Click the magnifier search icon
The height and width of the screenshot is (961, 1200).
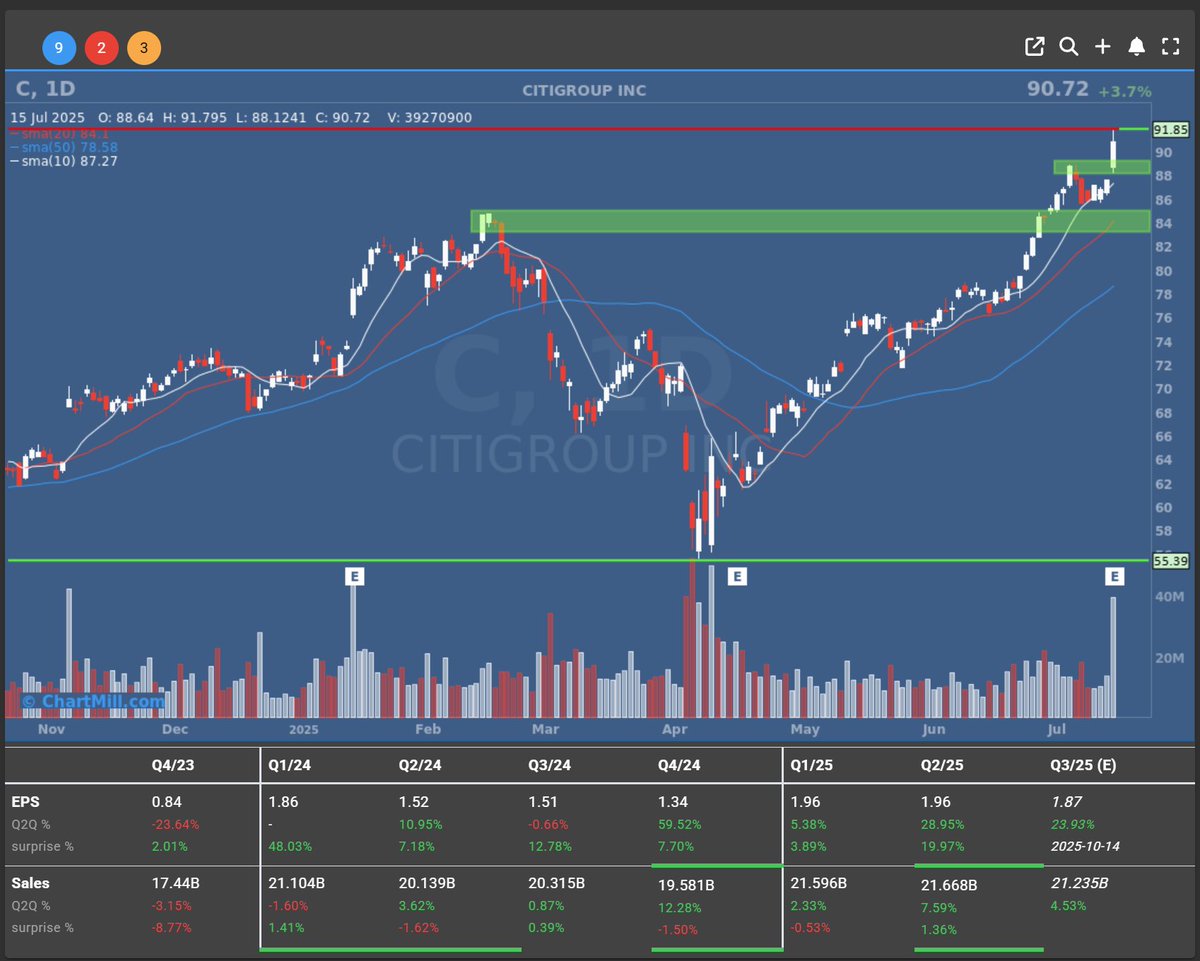1068,46
